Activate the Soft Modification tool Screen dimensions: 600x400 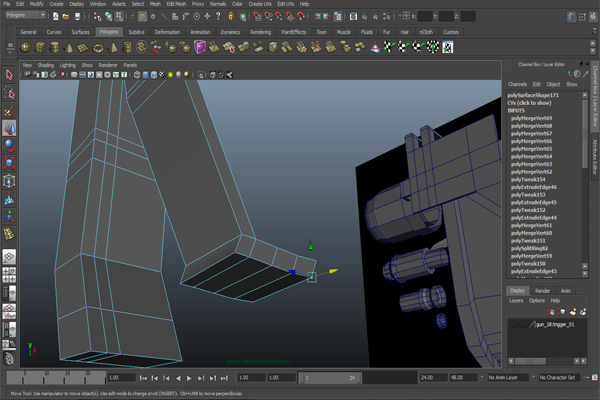tap(9, 198)
